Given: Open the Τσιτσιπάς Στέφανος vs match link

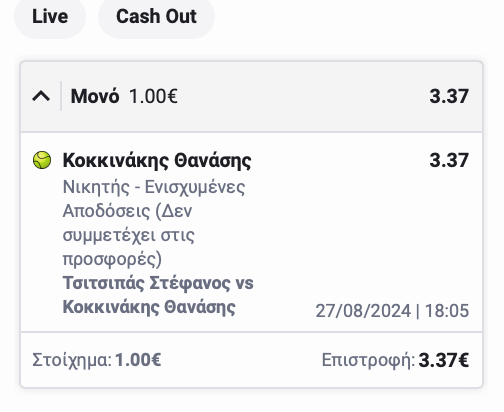Looking at the screenshot, I should click(158, 283).
